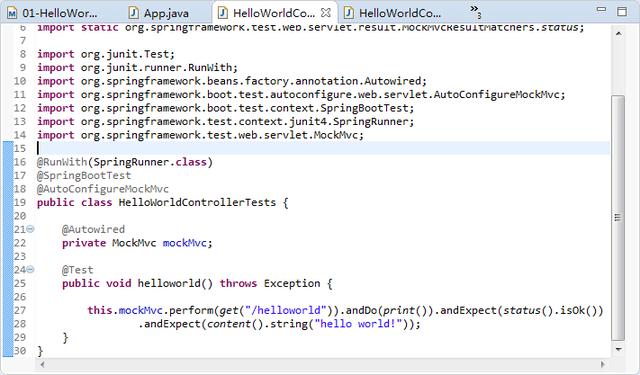Click the Maven icon on 01-HelloWor... tab
The height and width of the screenshot is (375, 640).
(12, 13)
